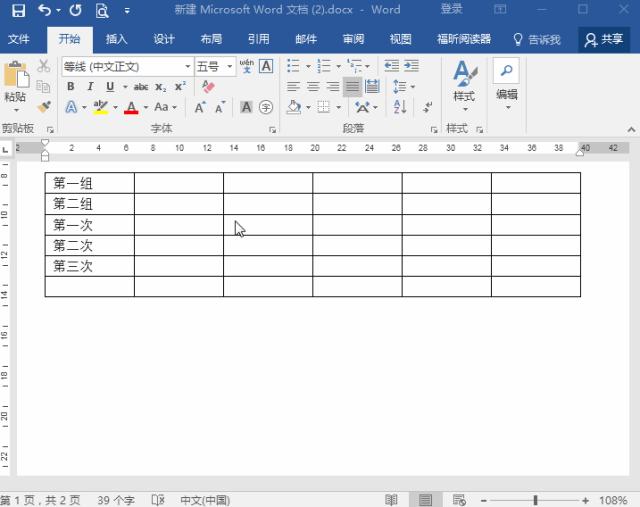
Task: Open the Editing search icon
Action: [x=506, y=70]
